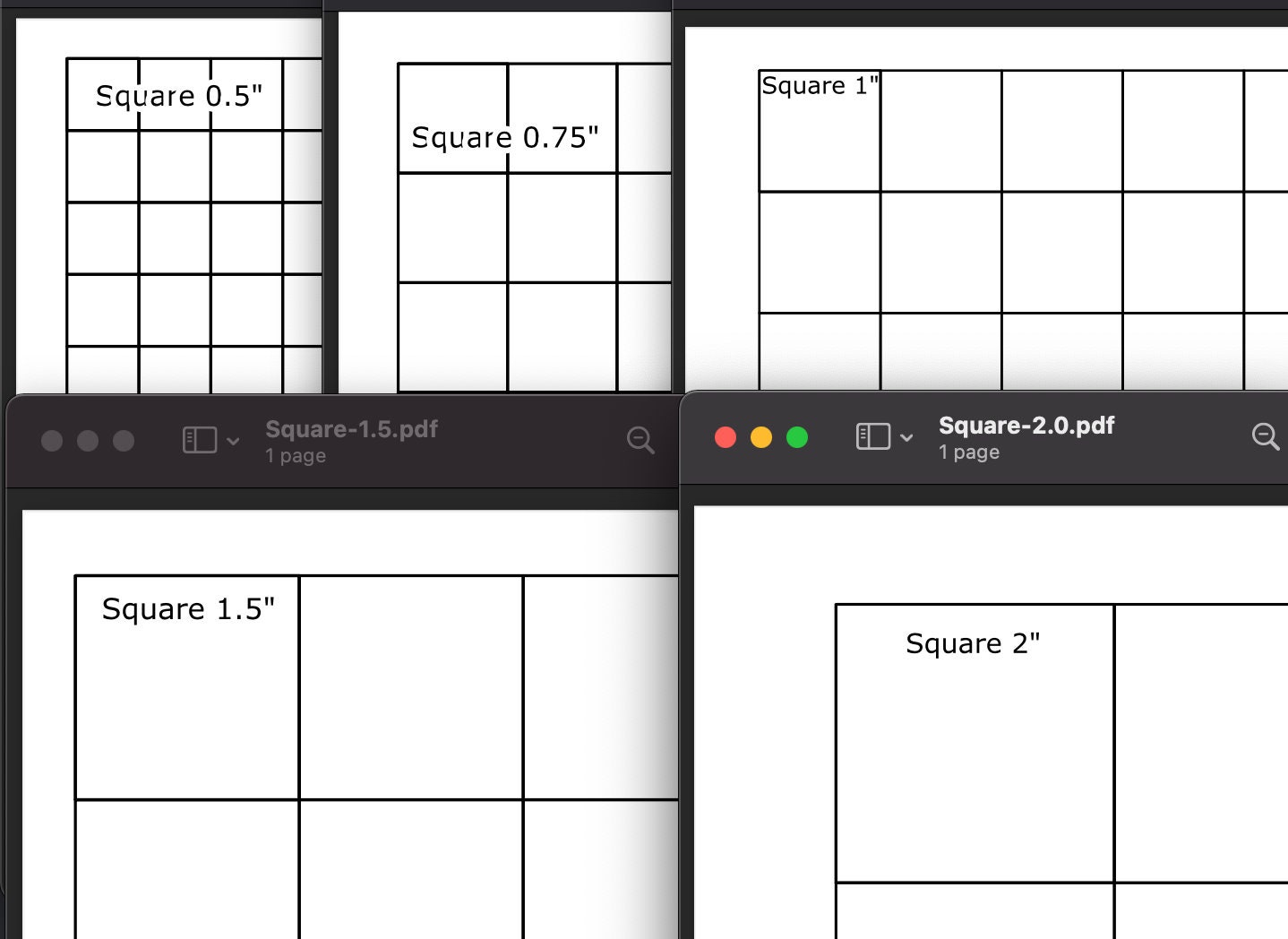Click the magnifying glass in the rightmost toolbar

1265,438
